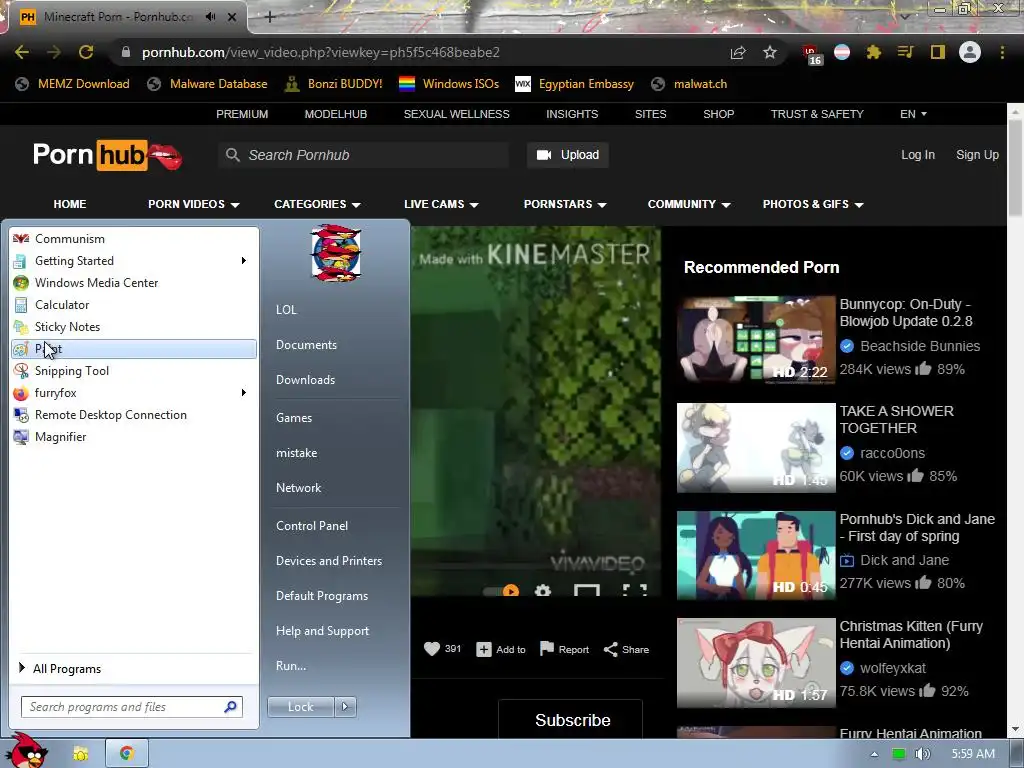The image size is (1024, 768).
Task: Click the video player settings gear
Action: (543, 590)
